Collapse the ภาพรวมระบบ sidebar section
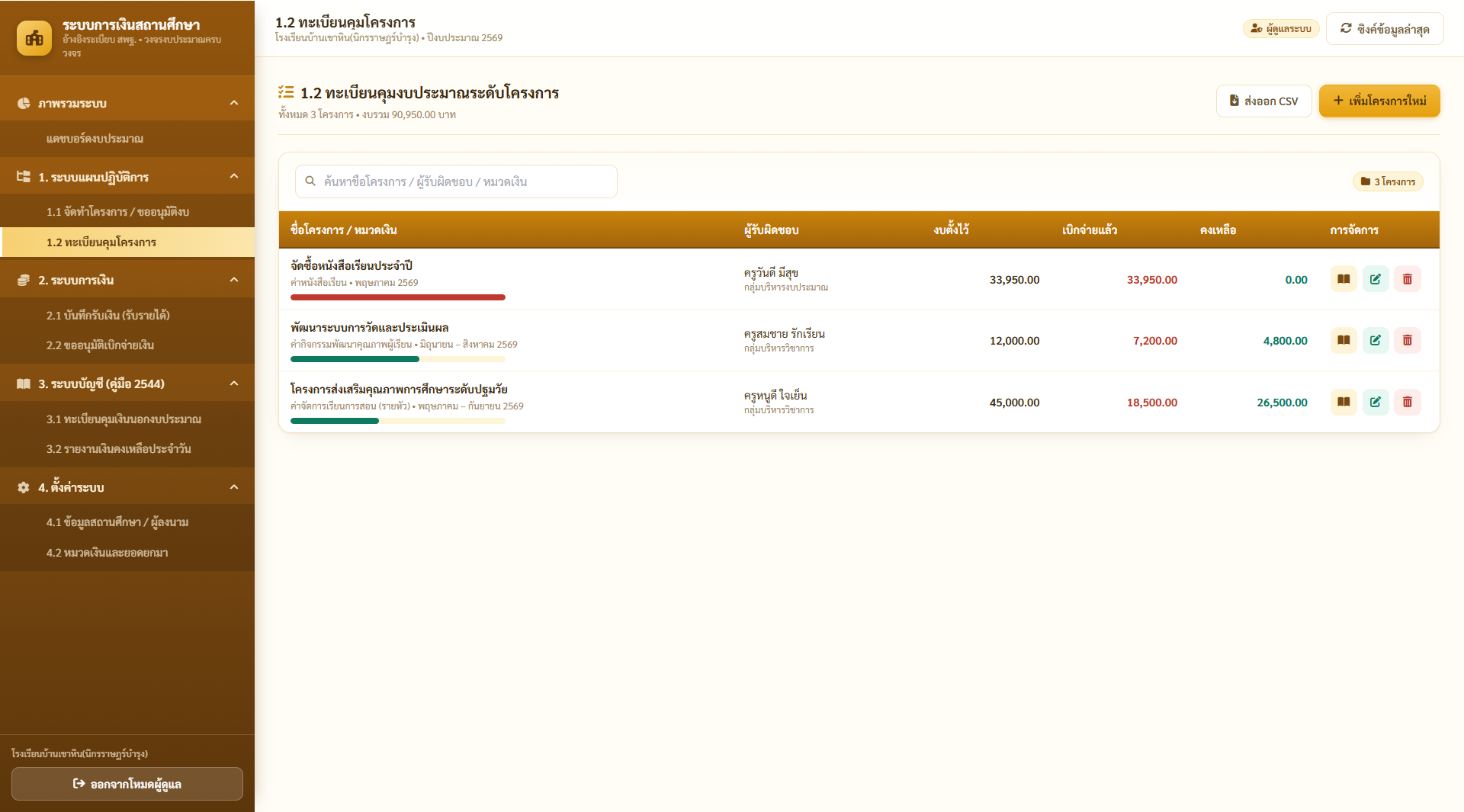Image resolution: width=1464 pixels, height=812 pixels. [x=234, y=103]
